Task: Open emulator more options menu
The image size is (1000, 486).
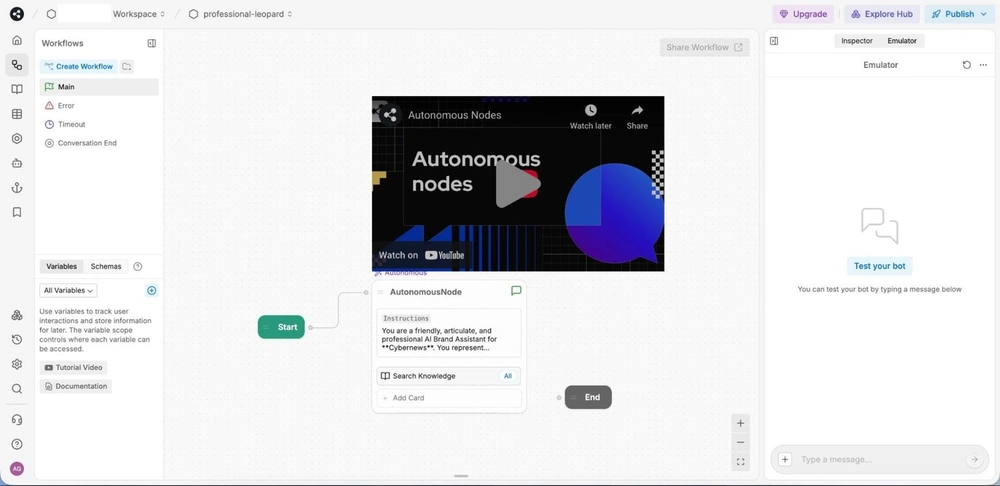Action: pos(983,65)
